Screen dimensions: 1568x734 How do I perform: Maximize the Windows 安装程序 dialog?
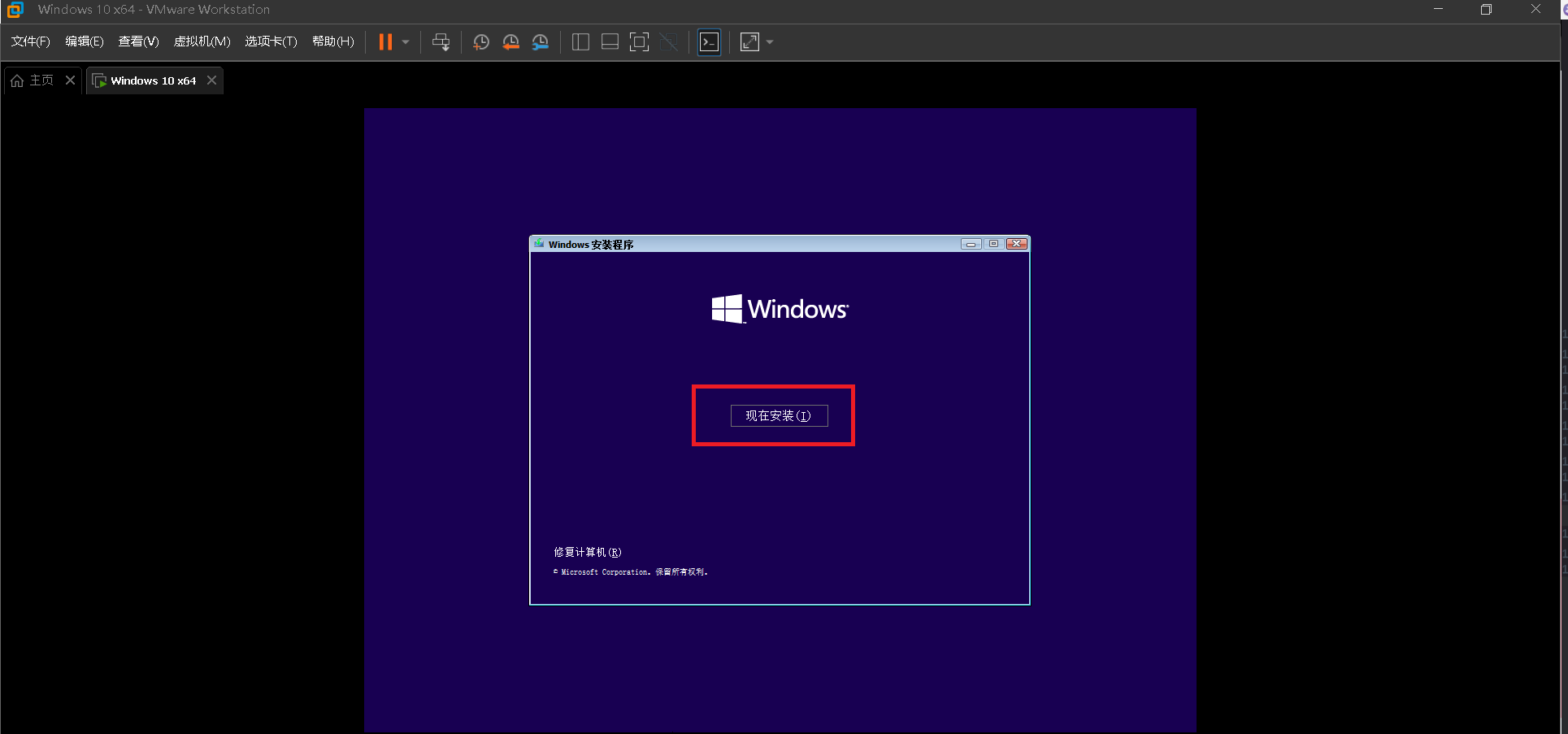[x=993, y=244]
